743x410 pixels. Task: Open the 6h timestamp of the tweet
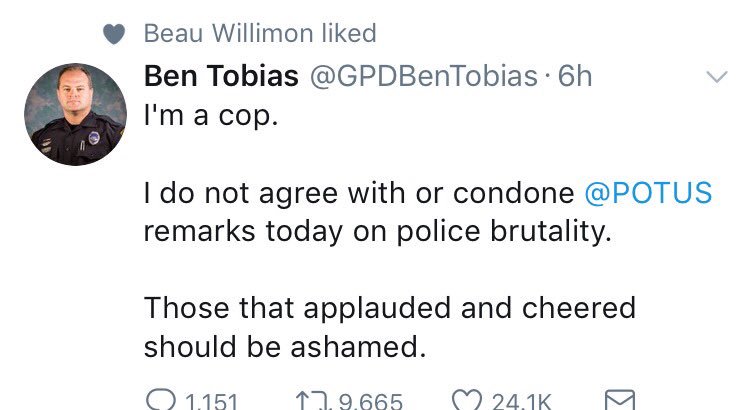(x=575, y=76)
